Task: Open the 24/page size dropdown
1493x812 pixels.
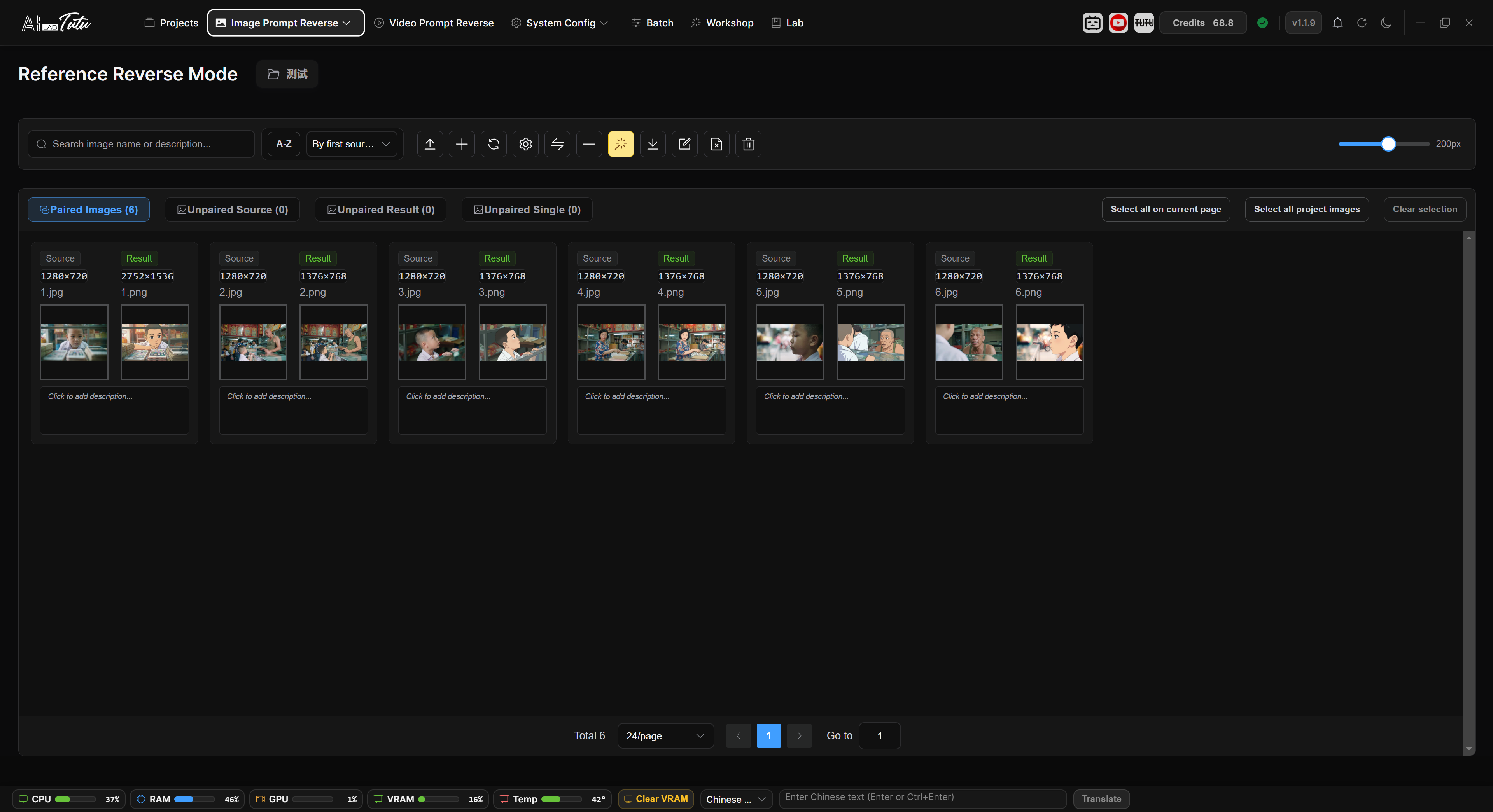Action: (665, 735)
